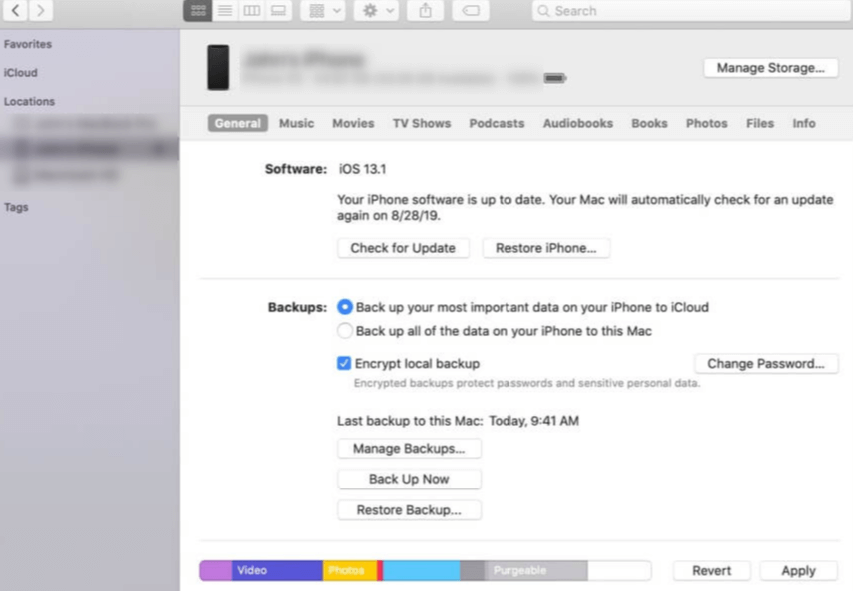Click the 'Encrypted backups protect passwords' note
The width and height of the screenshot is (853, 591).
pyautogui.click(x=527, y=383)
